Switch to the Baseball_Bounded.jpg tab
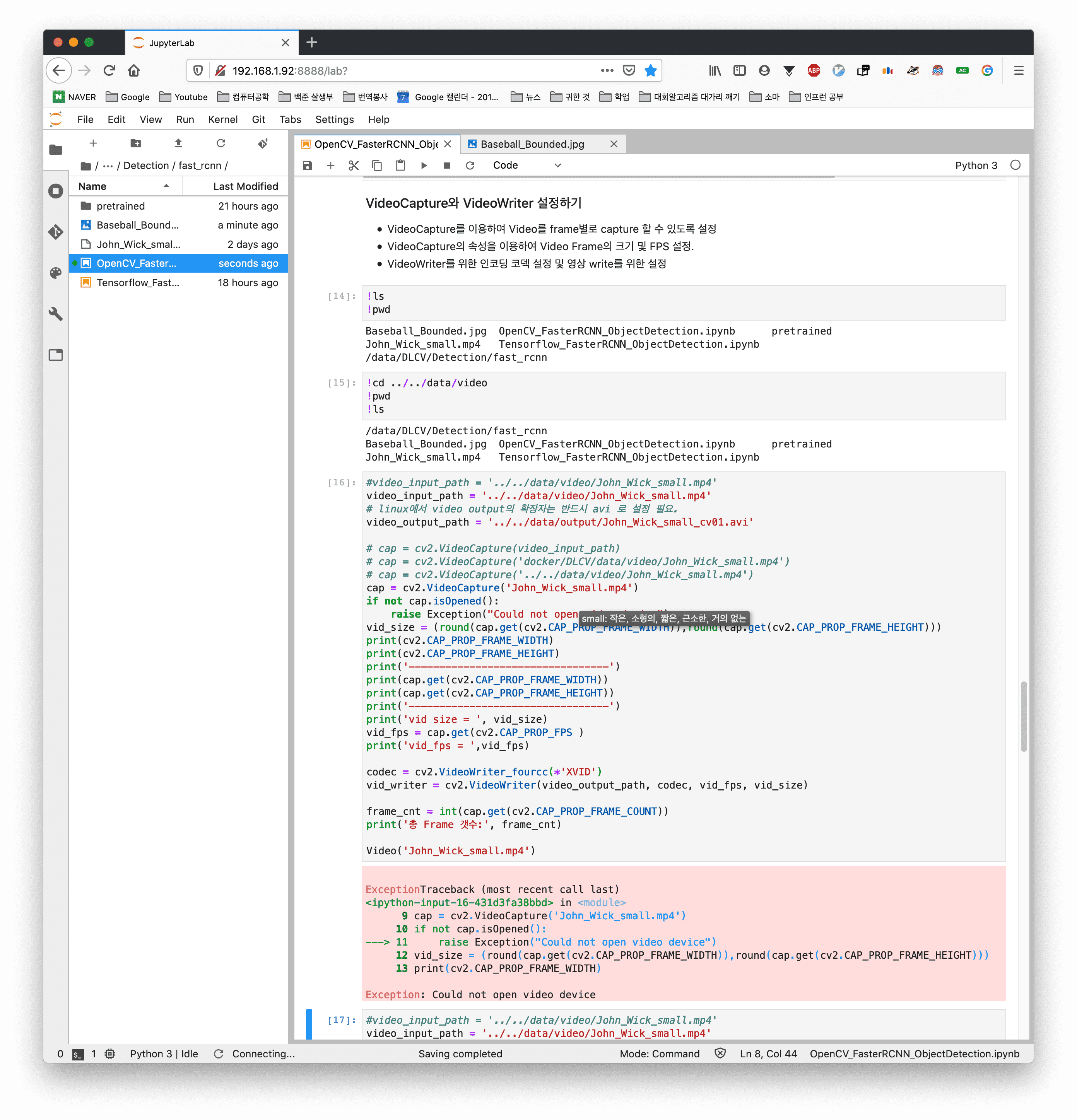The height and width of the screenshot is (1120, 1077). (532, 145)
